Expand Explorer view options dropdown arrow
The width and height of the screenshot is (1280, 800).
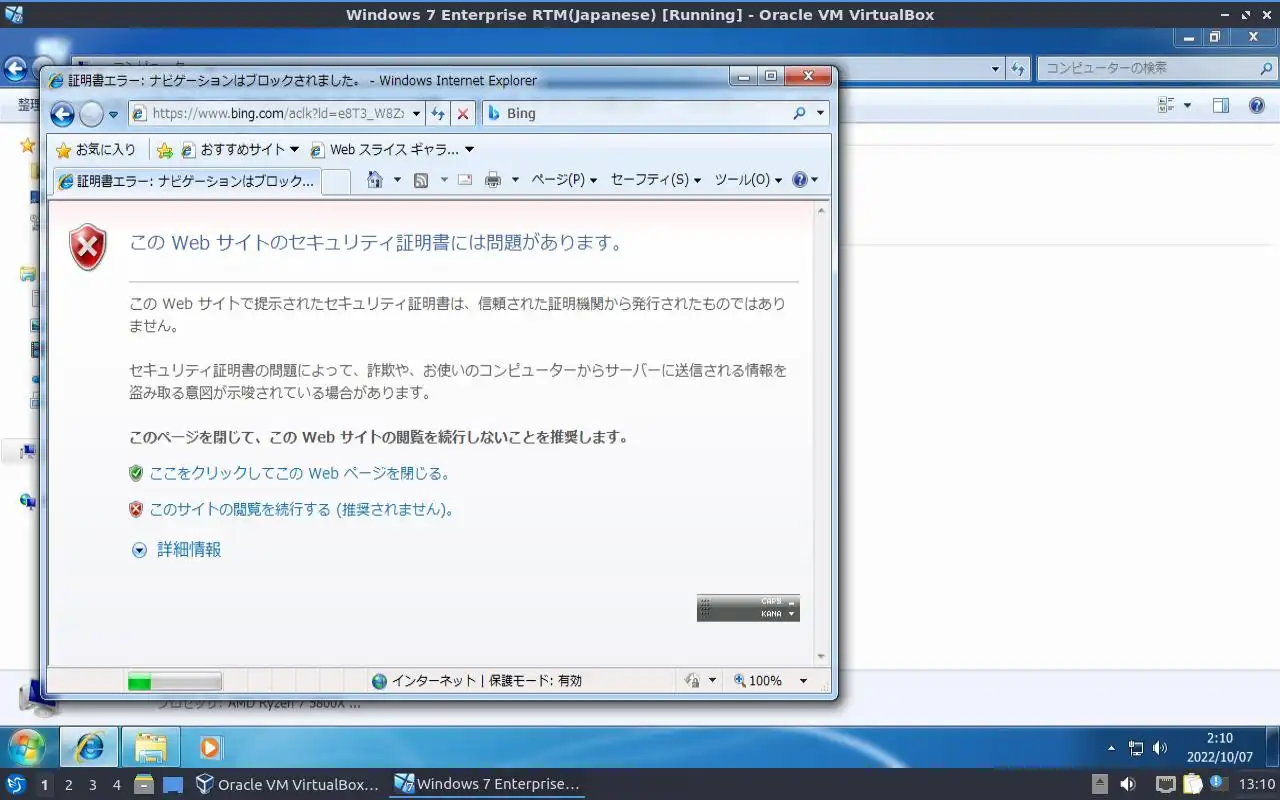point(1188,105)
